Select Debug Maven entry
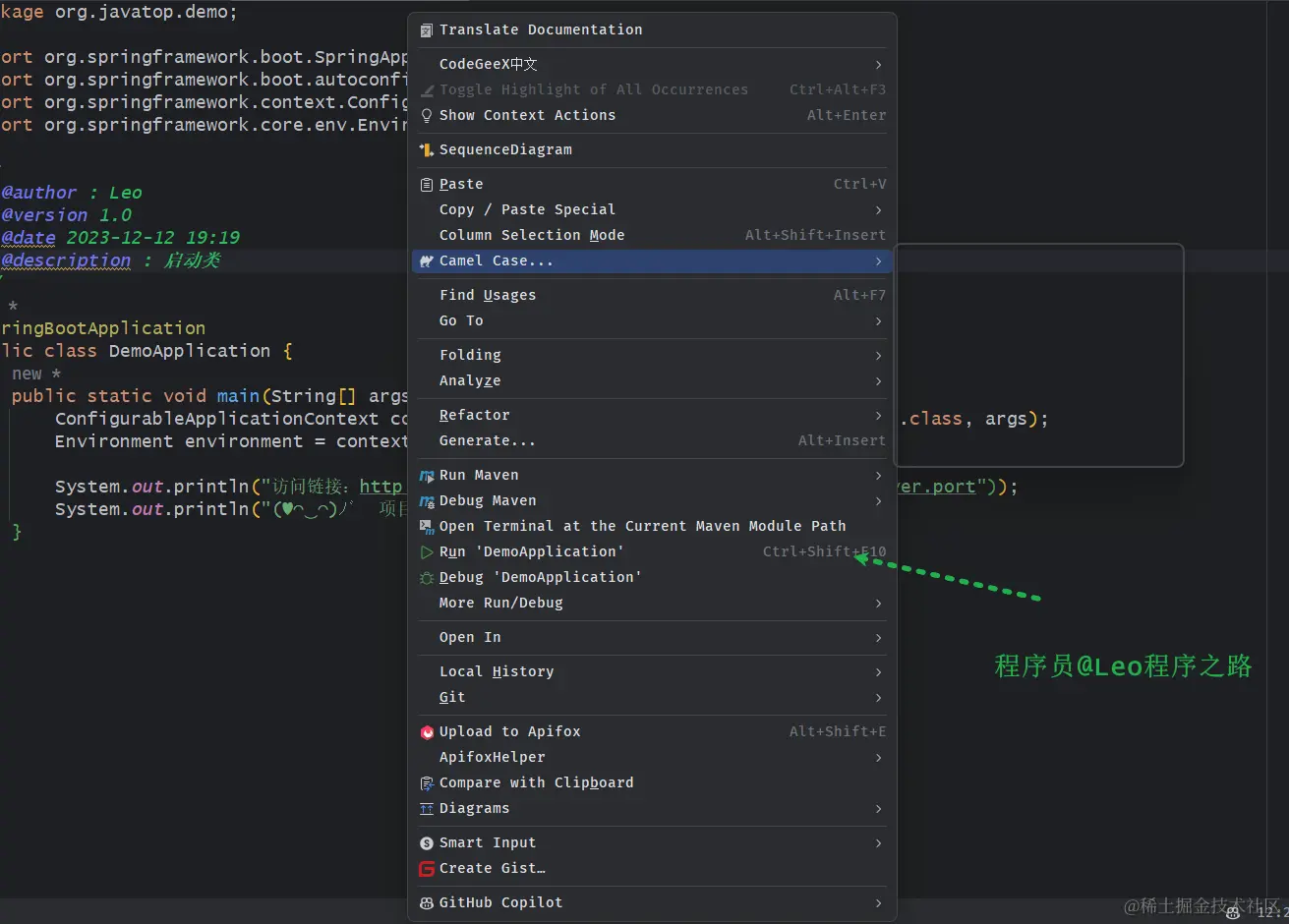Screen dimensions: 1289x924 (x=652, y=500)
